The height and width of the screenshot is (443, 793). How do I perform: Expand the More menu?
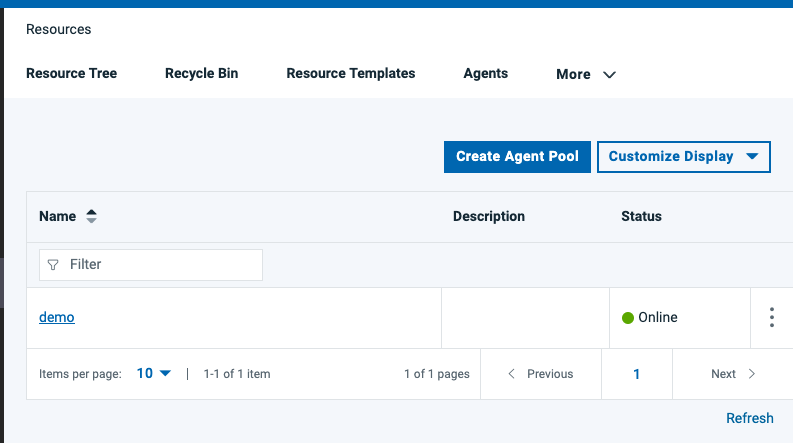tap(586, 74)
